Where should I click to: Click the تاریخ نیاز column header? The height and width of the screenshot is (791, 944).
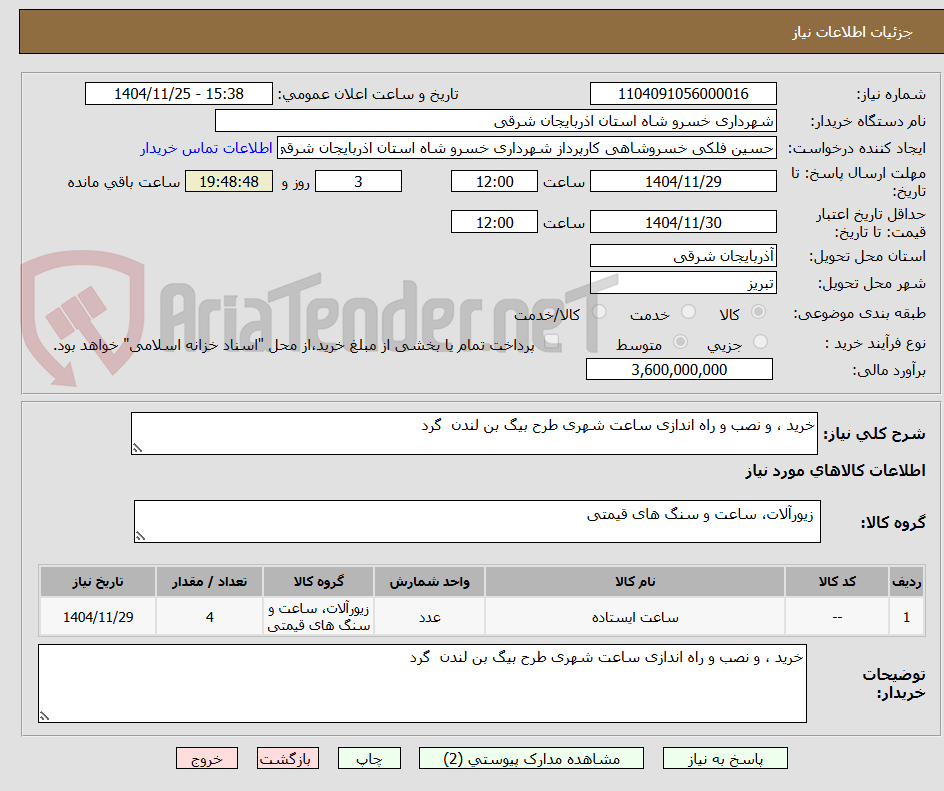pos(98,582)
